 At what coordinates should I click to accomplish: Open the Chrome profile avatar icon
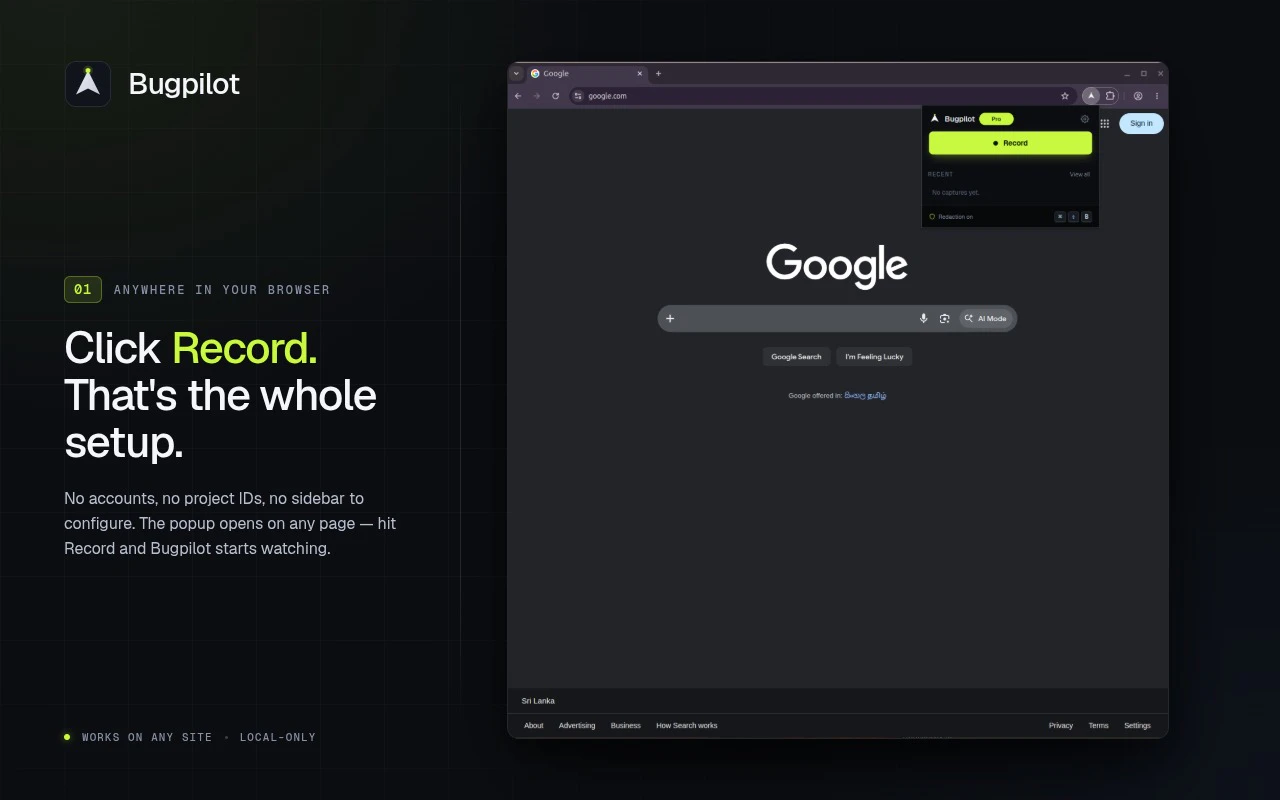[x=1138, y=96]
